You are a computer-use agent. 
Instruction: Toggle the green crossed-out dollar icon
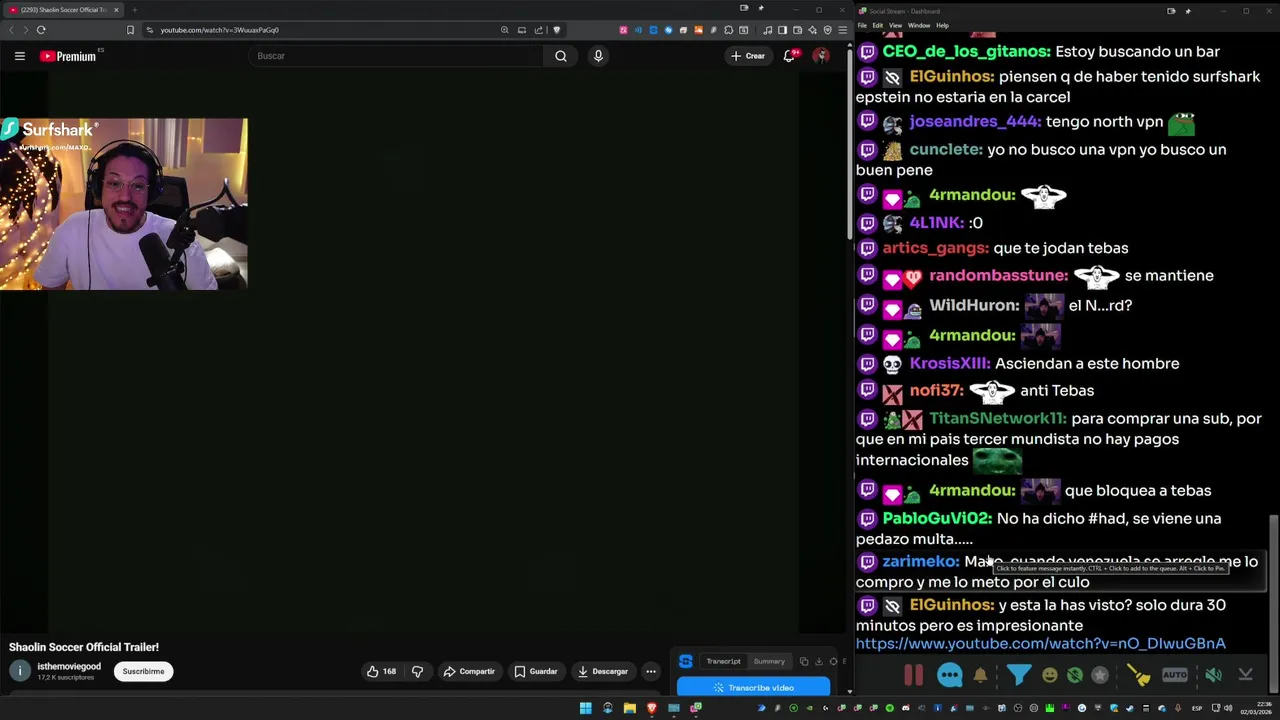(1075, 675)
